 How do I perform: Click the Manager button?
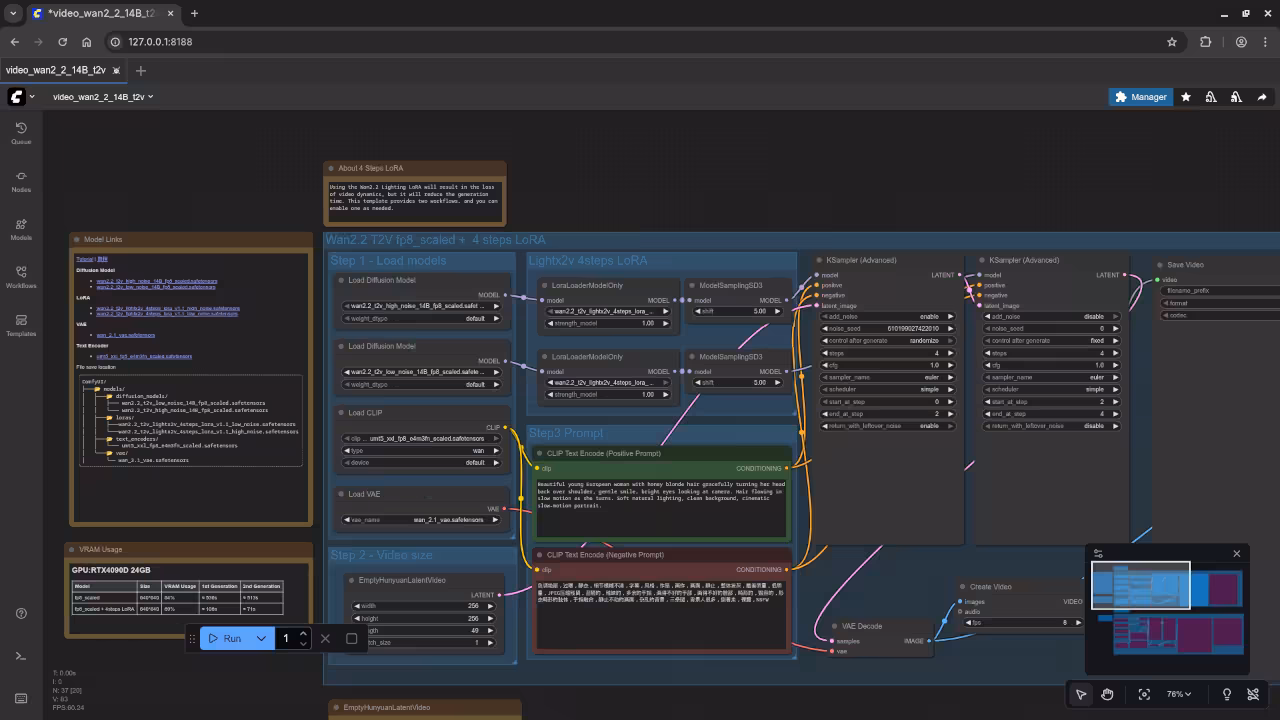coord(1140,97)
